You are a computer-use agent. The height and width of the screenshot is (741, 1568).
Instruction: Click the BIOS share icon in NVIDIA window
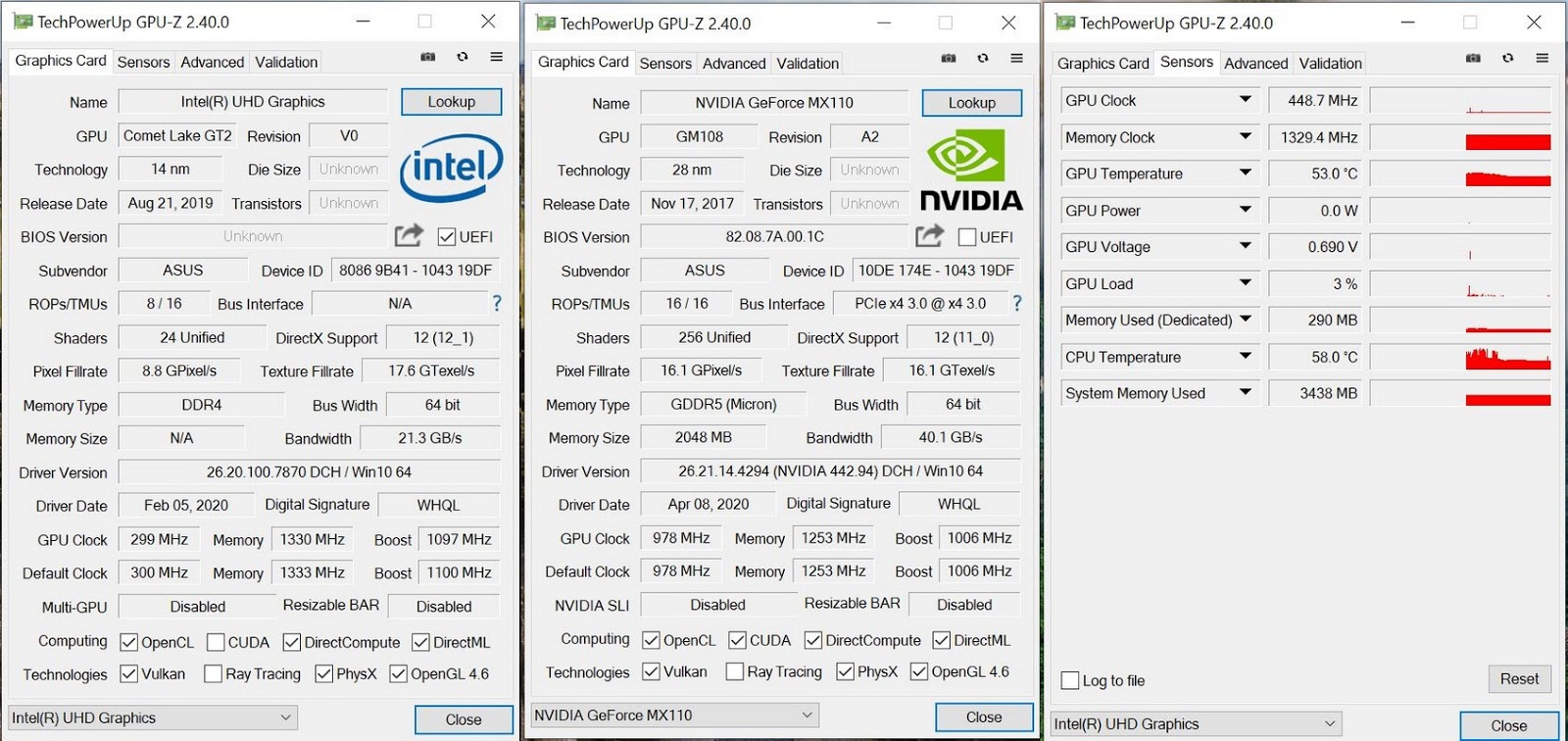pos(930,235)
